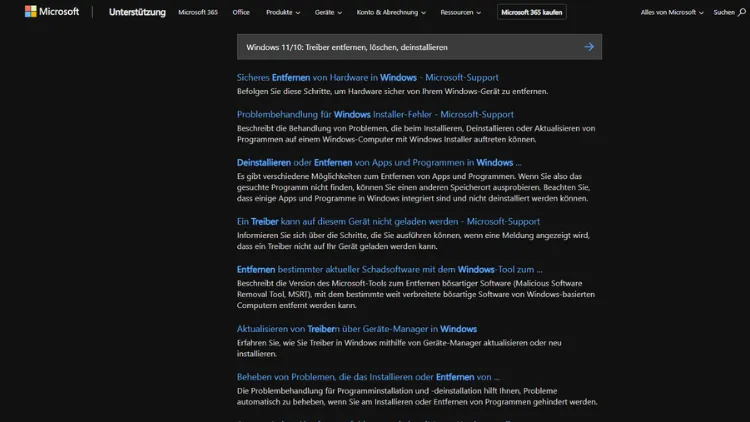Click description 'Erfahren Sie, wie Sie Treiber'
Viewport: 750px width, 422px height.
tap(399, 348)
